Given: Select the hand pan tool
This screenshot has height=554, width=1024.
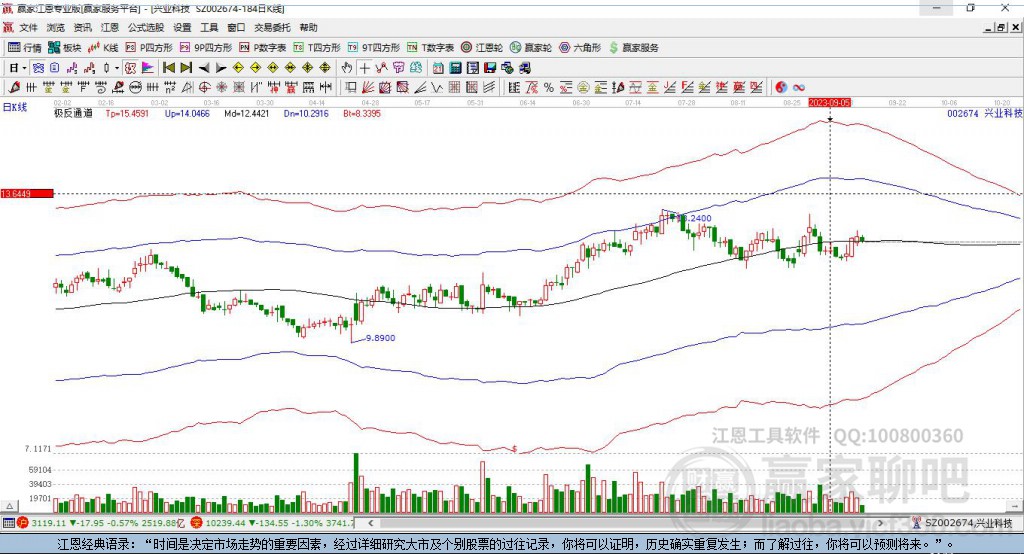Looking at the screenshot, I should click(x=347, y=67).
